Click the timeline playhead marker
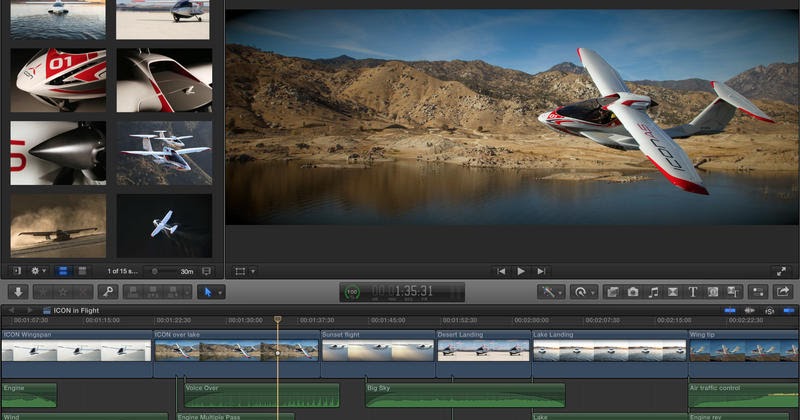 point(278,319)
